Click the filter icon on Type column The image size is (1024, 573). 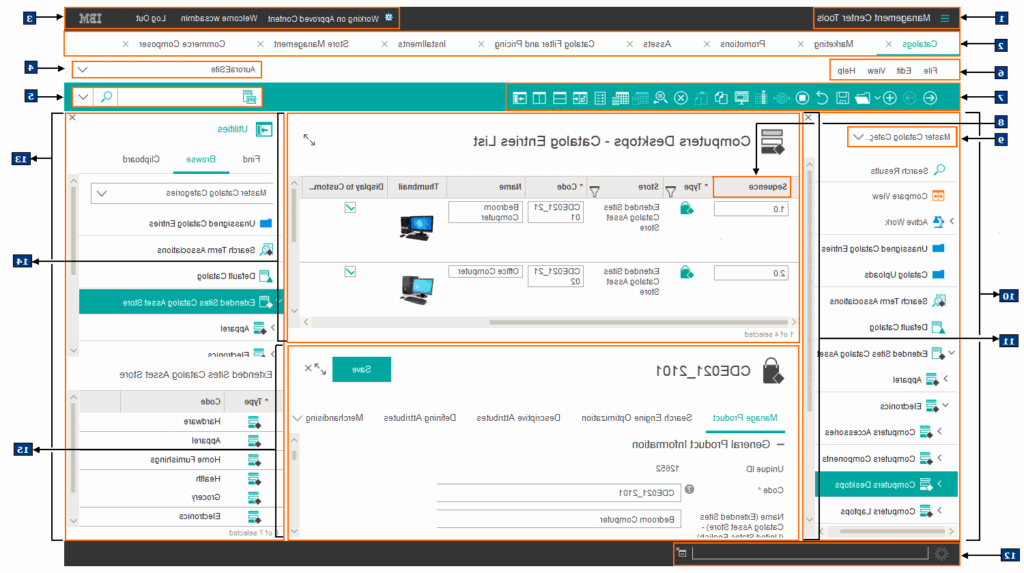coord(670,189)
